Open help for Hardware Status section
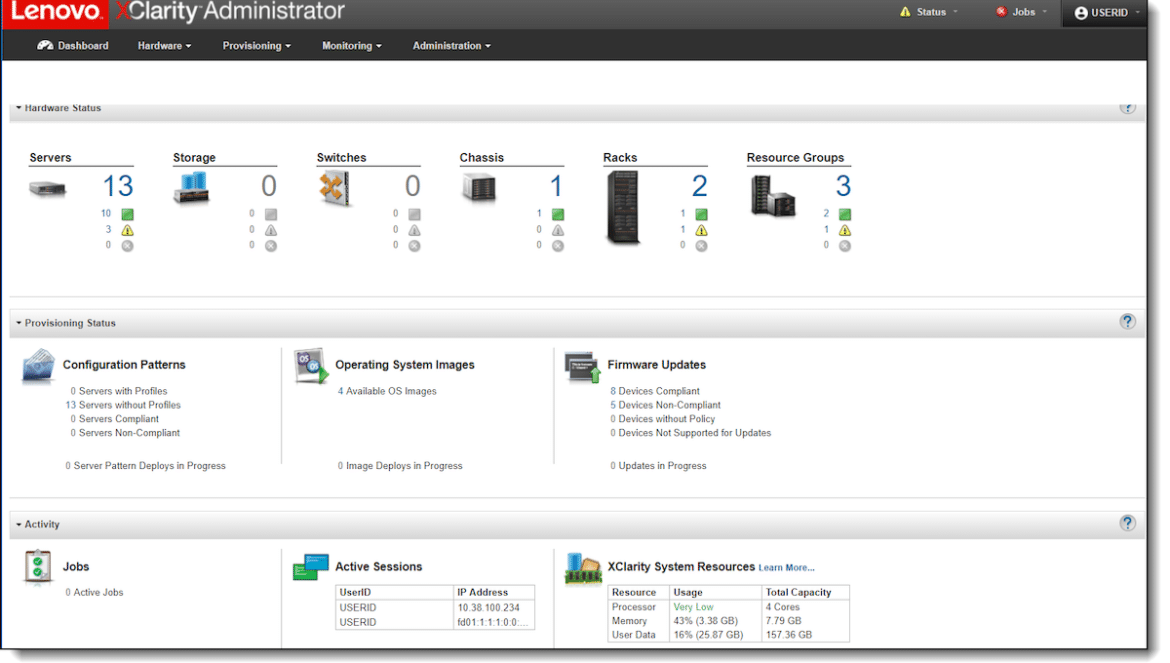Viewport: 1170px width, 663px height. point(1127,108)
